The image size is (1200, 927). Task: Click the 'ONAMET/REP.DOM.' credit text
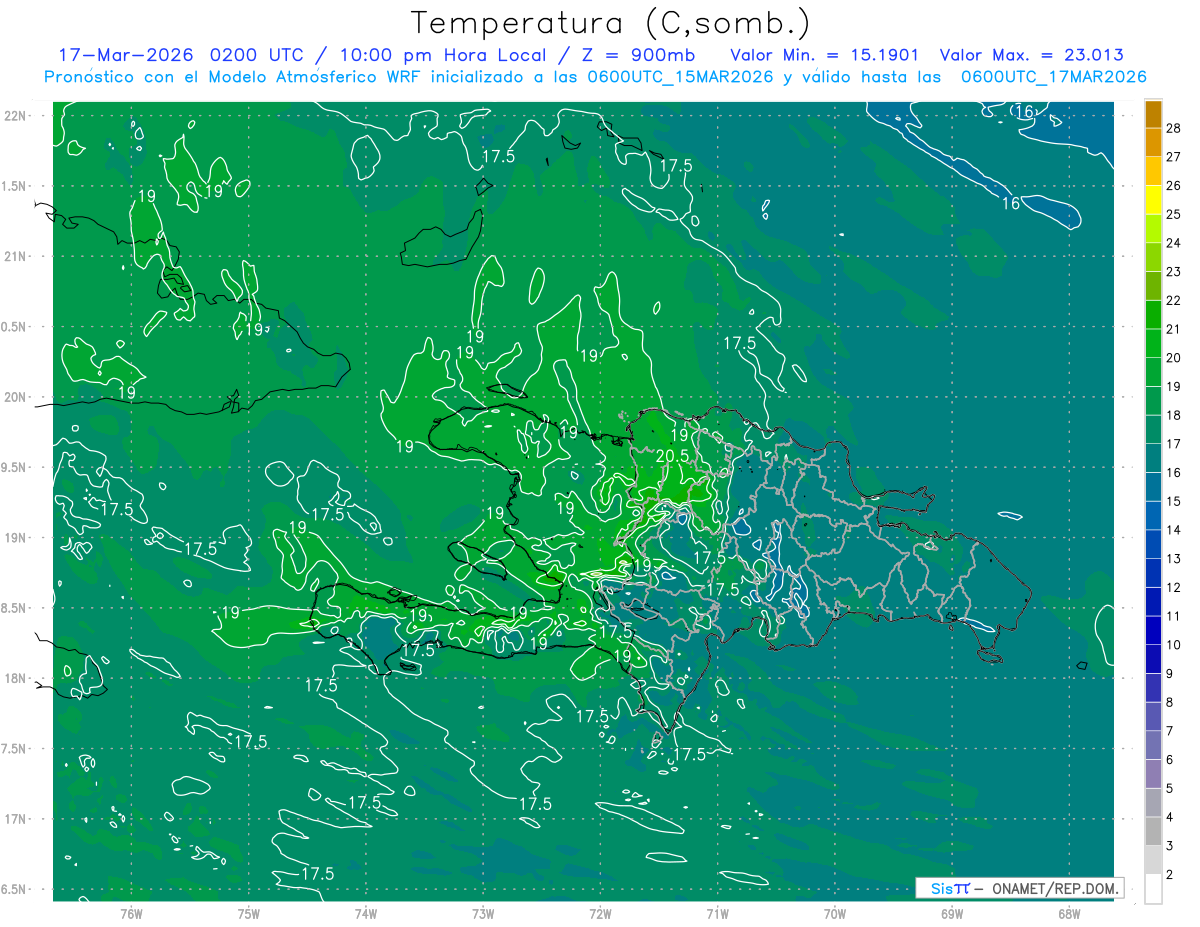[x=1054, y=888]
